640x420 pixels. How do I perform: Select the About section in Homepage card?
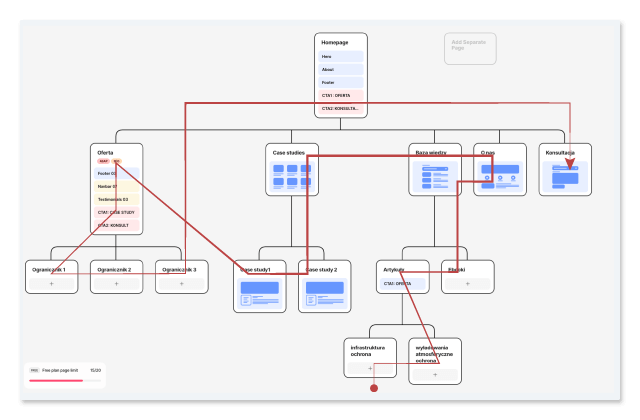pos(340,70)
